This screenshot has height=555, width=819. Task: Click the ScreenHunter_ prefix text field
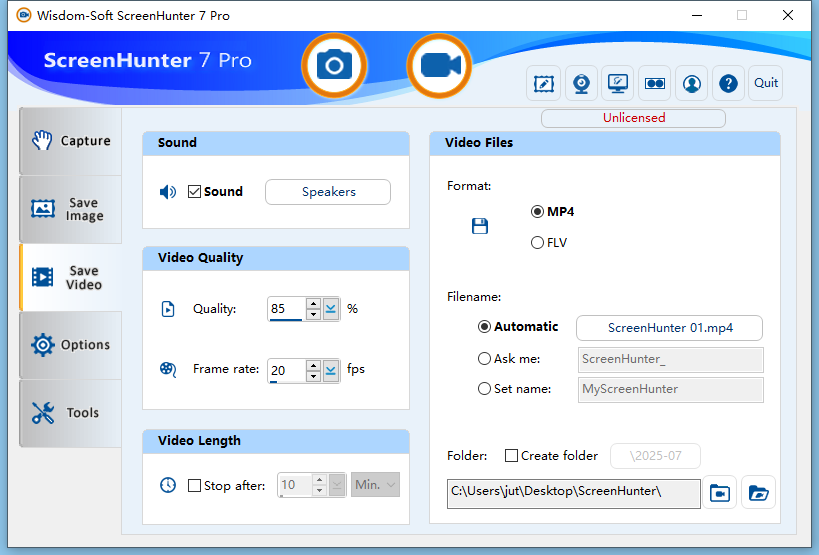[x=671, y=359]
